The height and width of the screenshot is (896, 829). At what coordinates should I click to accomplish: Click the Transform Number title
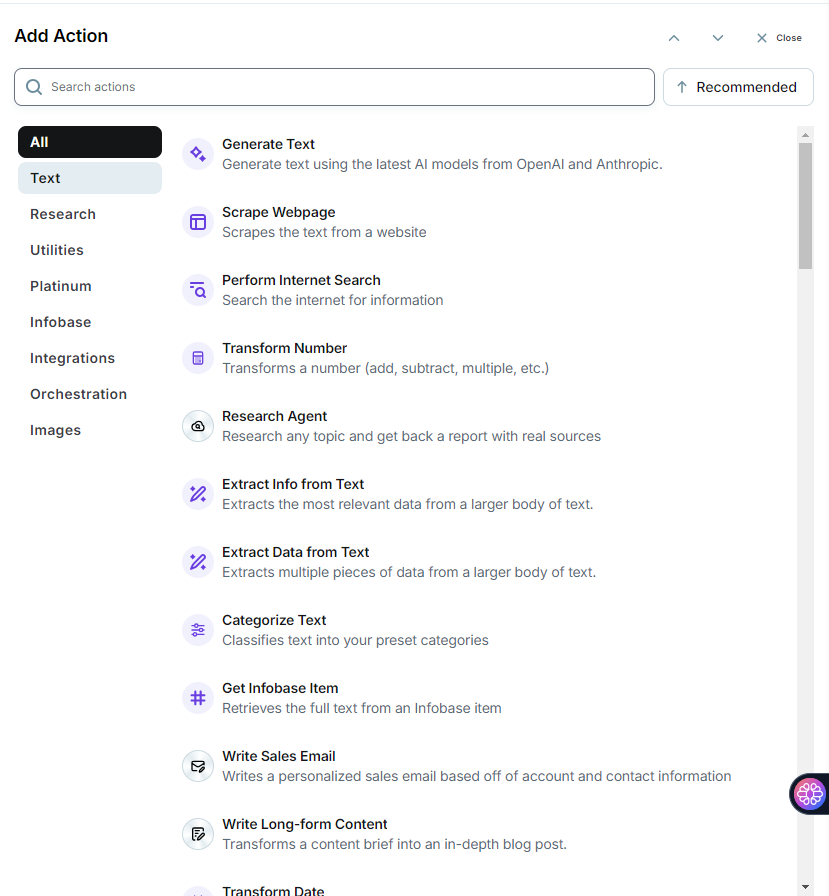click(285, 348)
